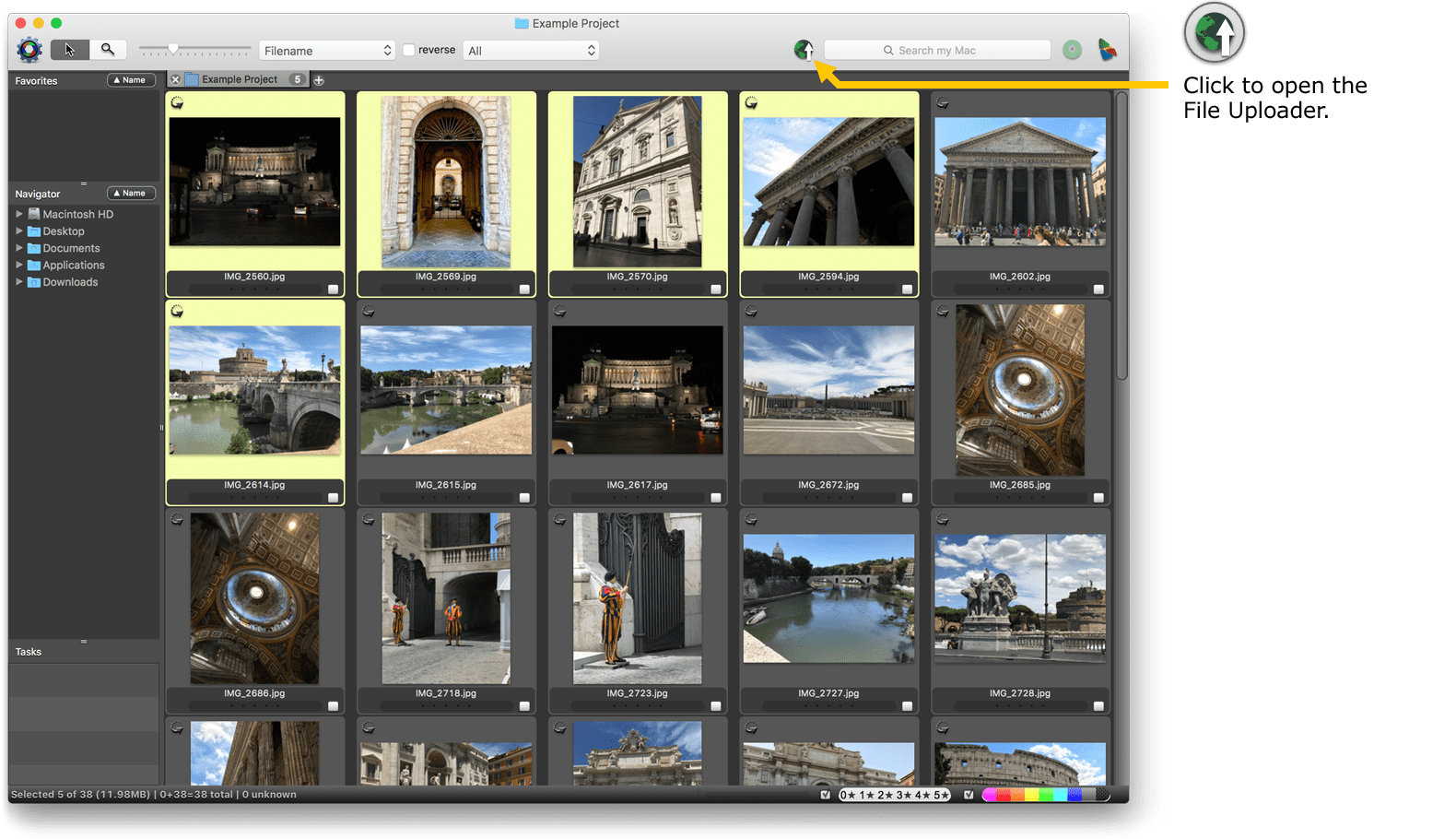1456x839 pixels.
Task: Open the gear preferences icon in toolbar
Action: [x=29, y=50]
